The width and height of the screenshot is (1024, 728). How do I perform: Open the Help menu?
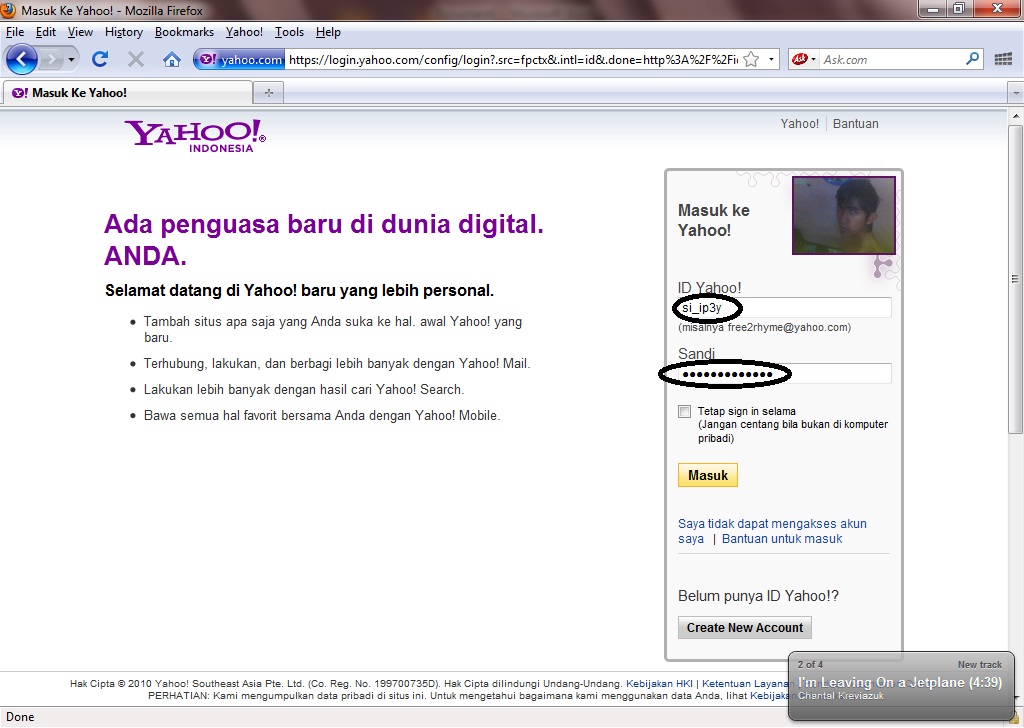[328, 32]
